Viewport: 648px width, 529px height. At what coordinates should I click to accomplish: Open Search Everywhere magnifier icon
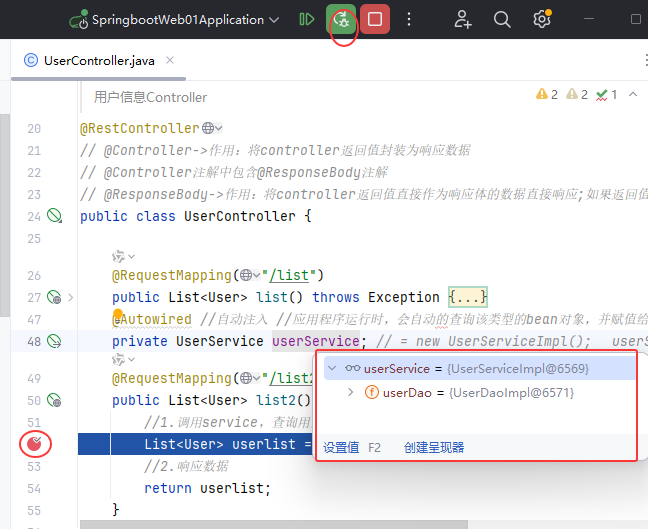point(502,19)
